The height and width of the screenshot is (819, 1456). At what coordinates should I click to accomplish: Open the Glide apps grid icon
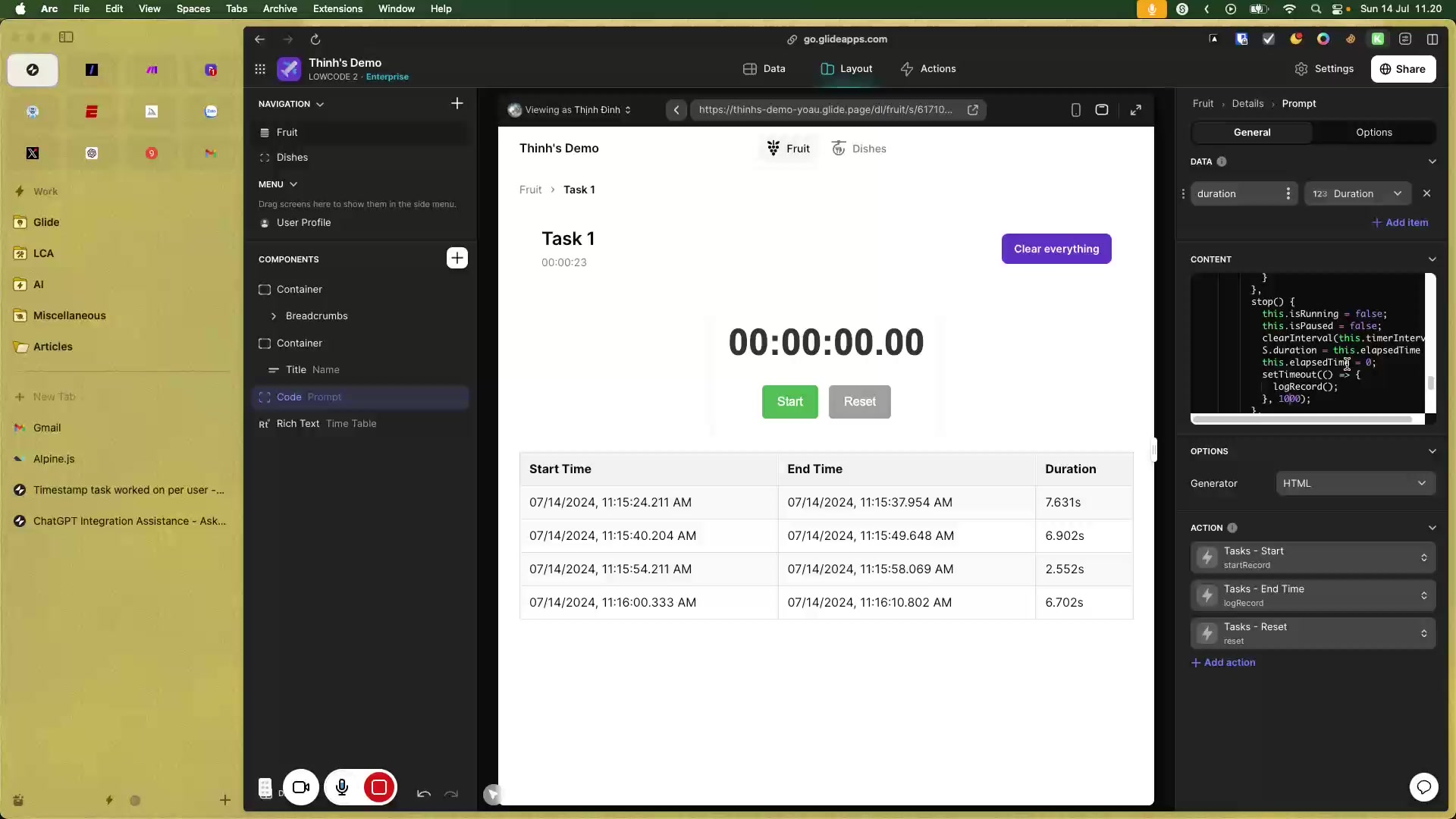coord(260,69)
